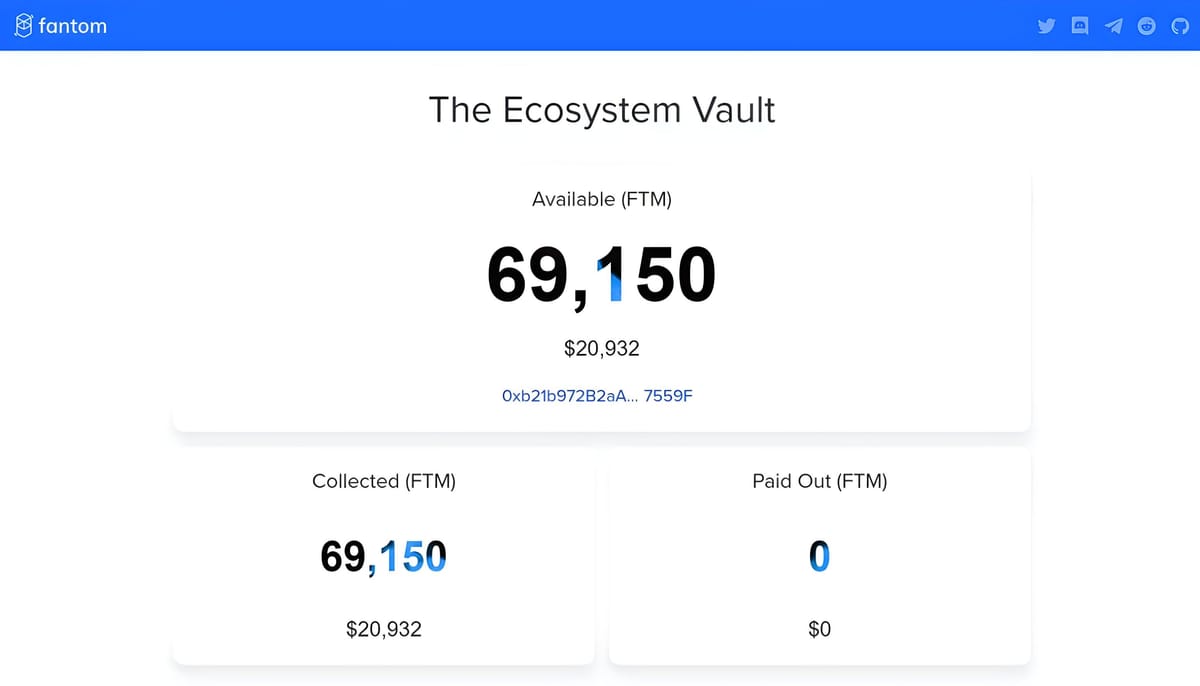Click the $0 value in Paid Out card
The image size is (1200, 686).
(820, 629)
